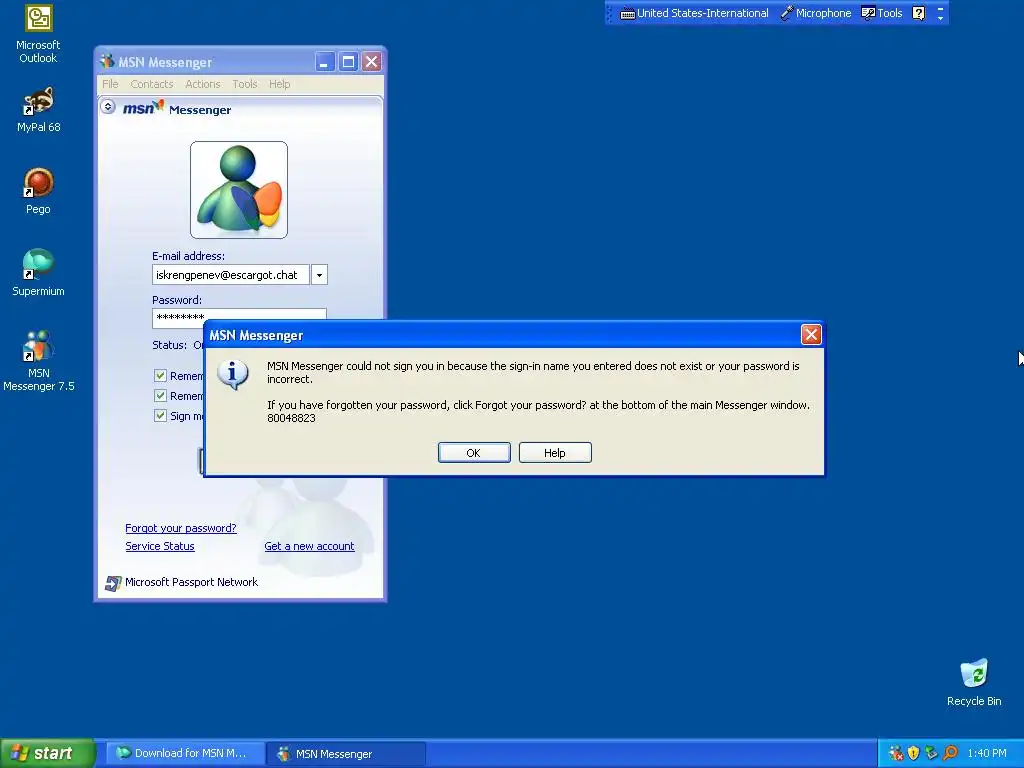
Task: Click Get a new account link
Action: pos(310,546)
